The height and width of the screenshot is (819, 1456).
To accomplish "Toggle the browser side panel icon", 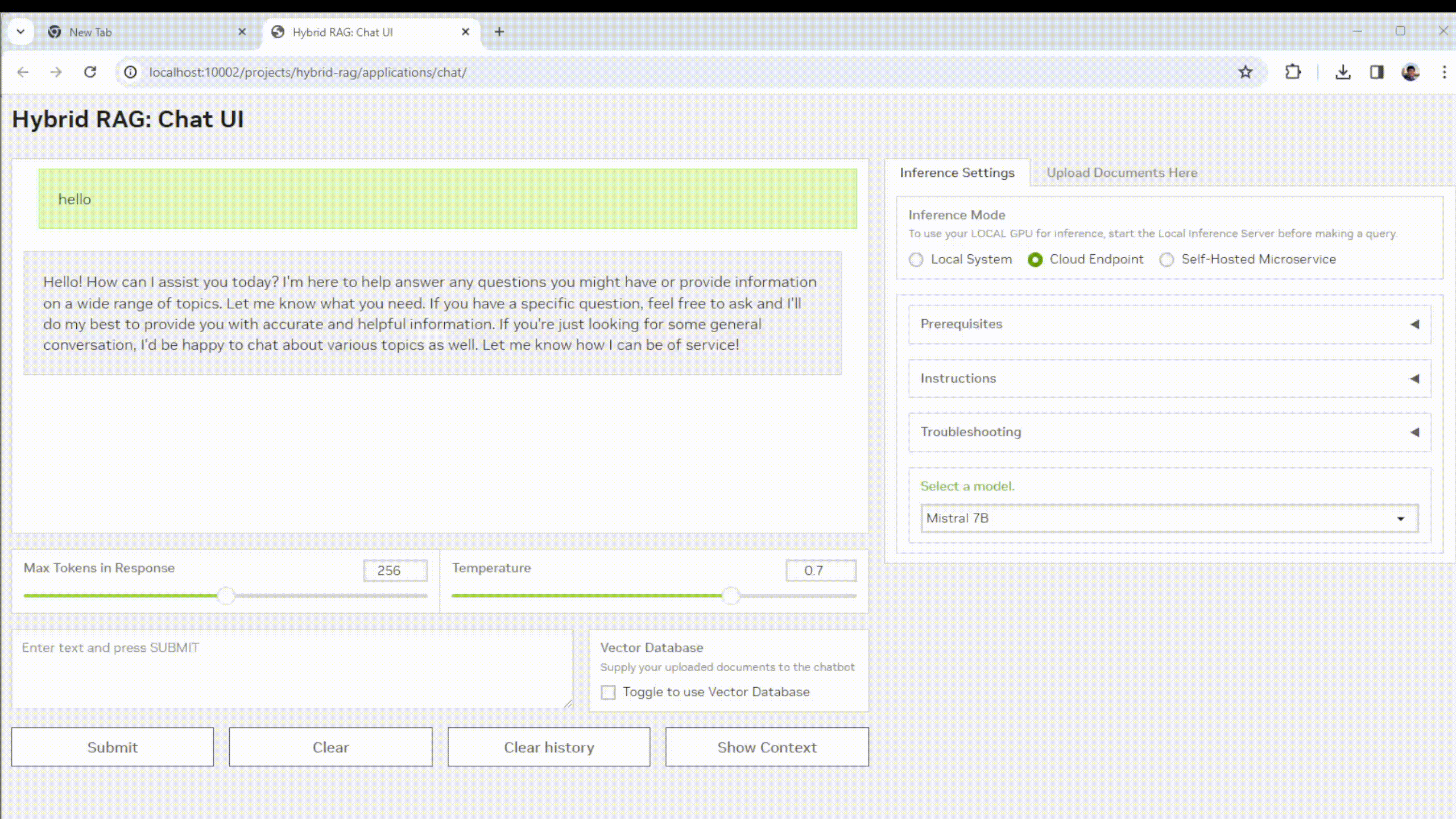I will click(1376, 72).
